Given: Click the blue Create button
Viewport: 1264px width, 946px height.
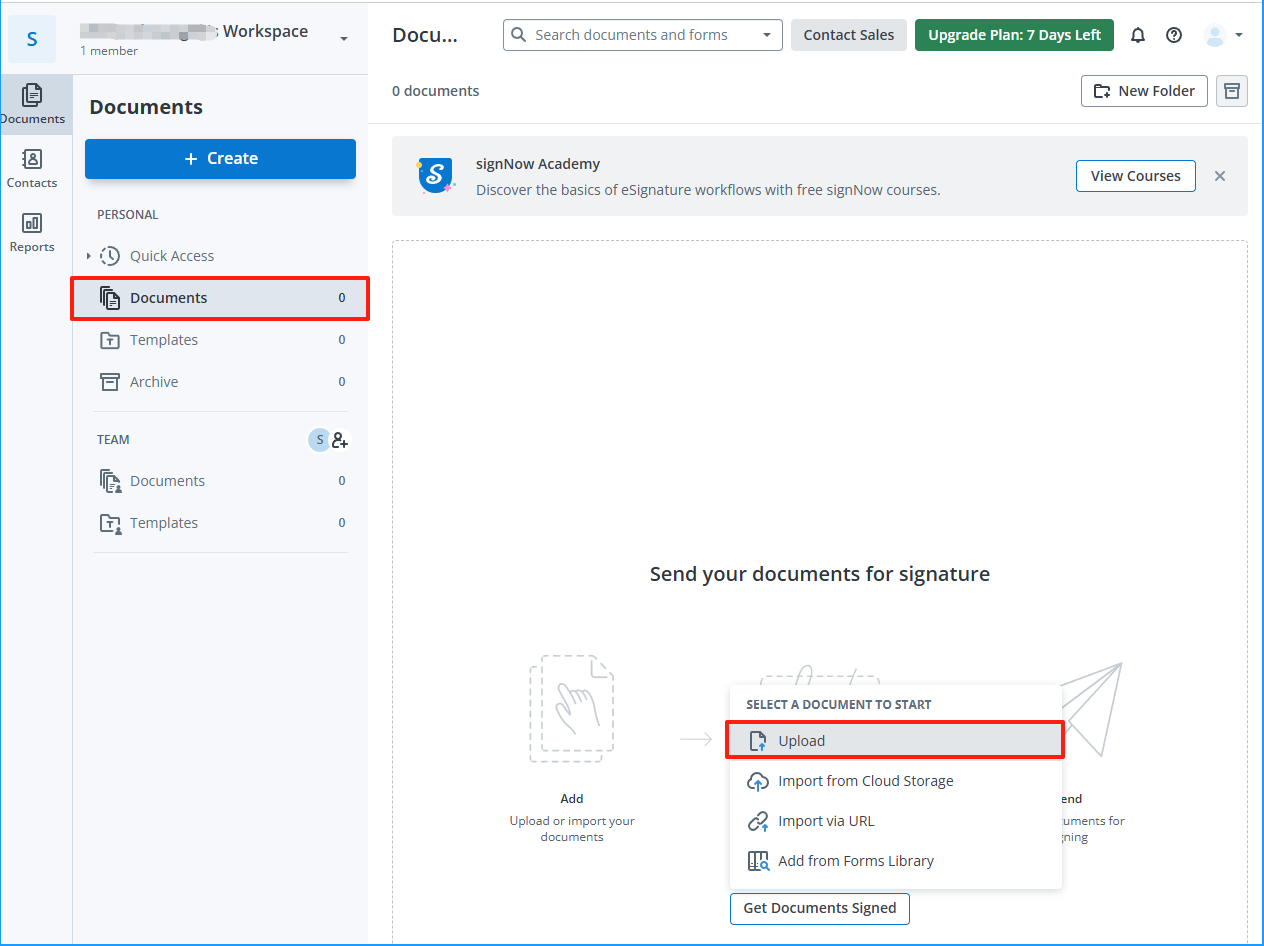Looking at the screenshot, I should (220, 159).
